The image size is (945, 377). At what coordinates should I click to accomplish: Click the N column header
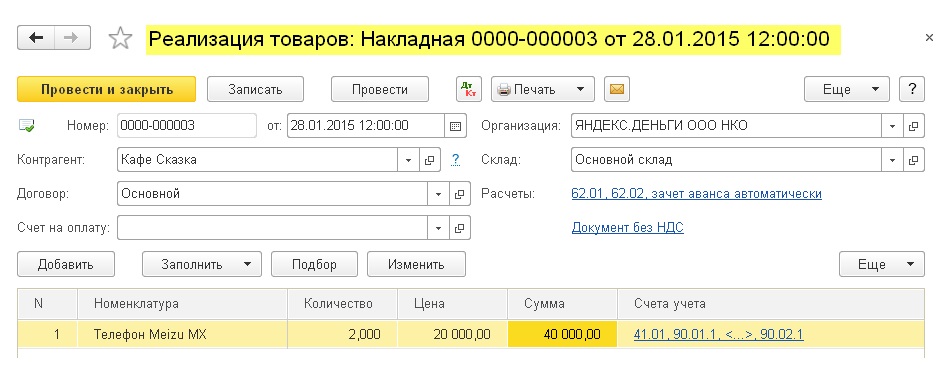pos(48,304)
